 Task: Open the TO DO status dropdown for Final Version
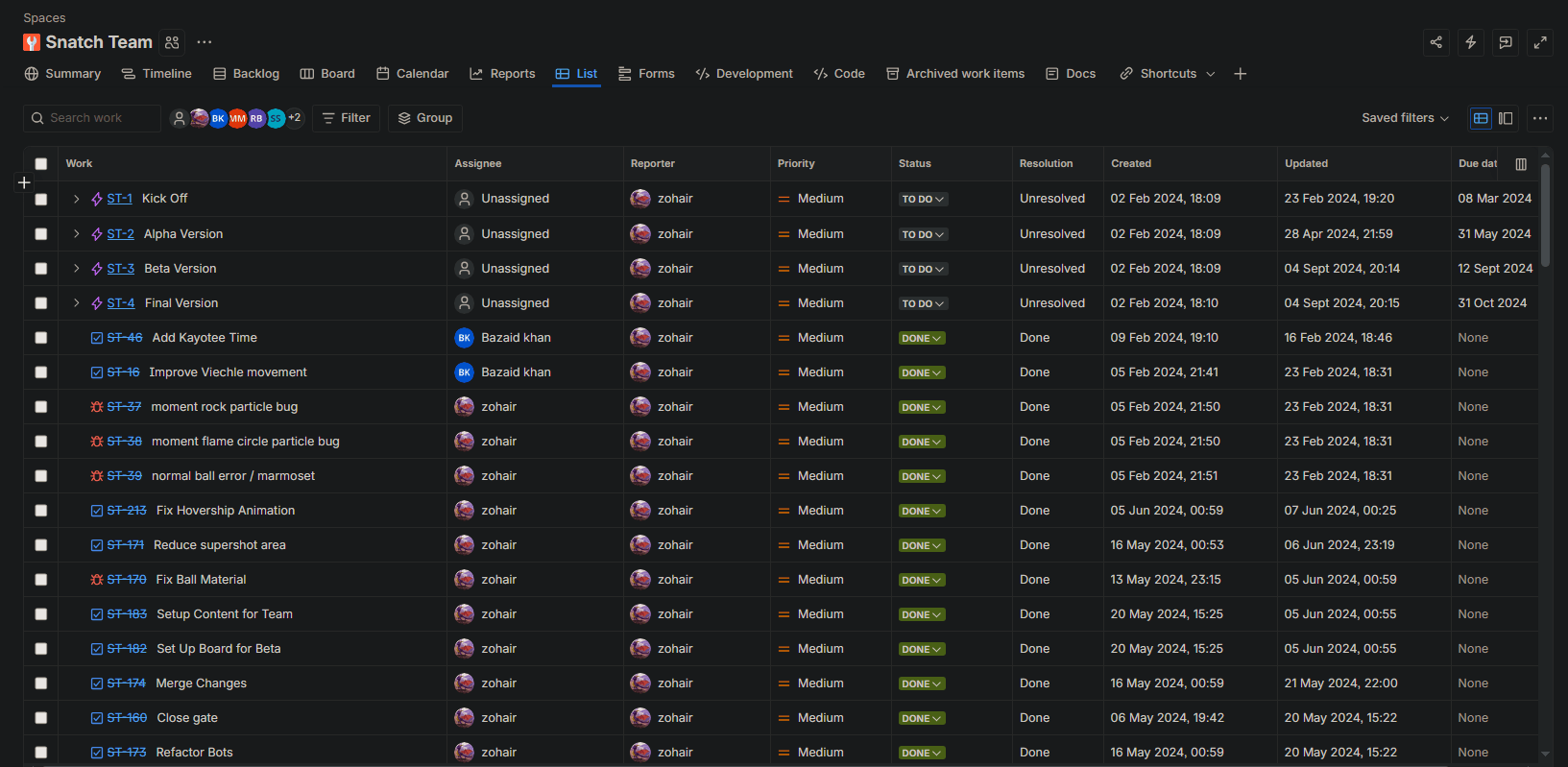pyautogui.click(x=923, y=303)
